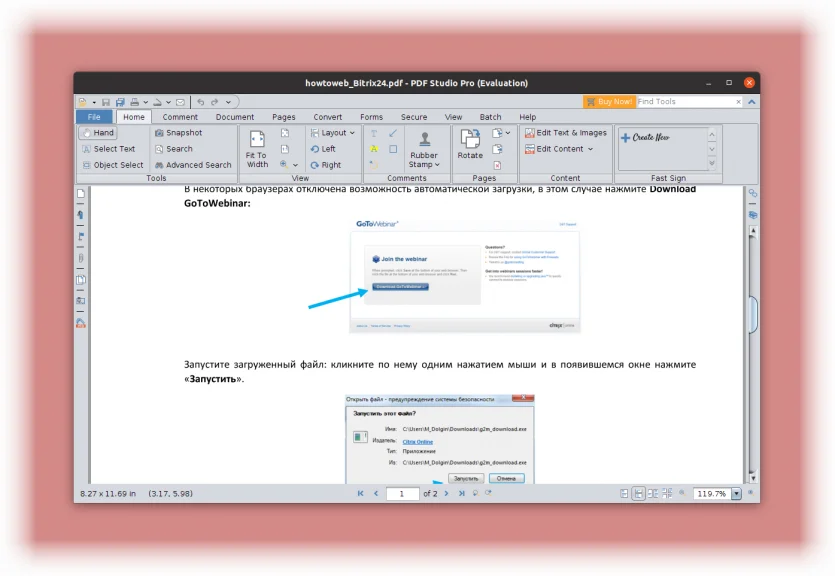Image resolution: width=835 pixels, height=576 pixels.
Task: Click the Snapshot tool
Action: 178,133
